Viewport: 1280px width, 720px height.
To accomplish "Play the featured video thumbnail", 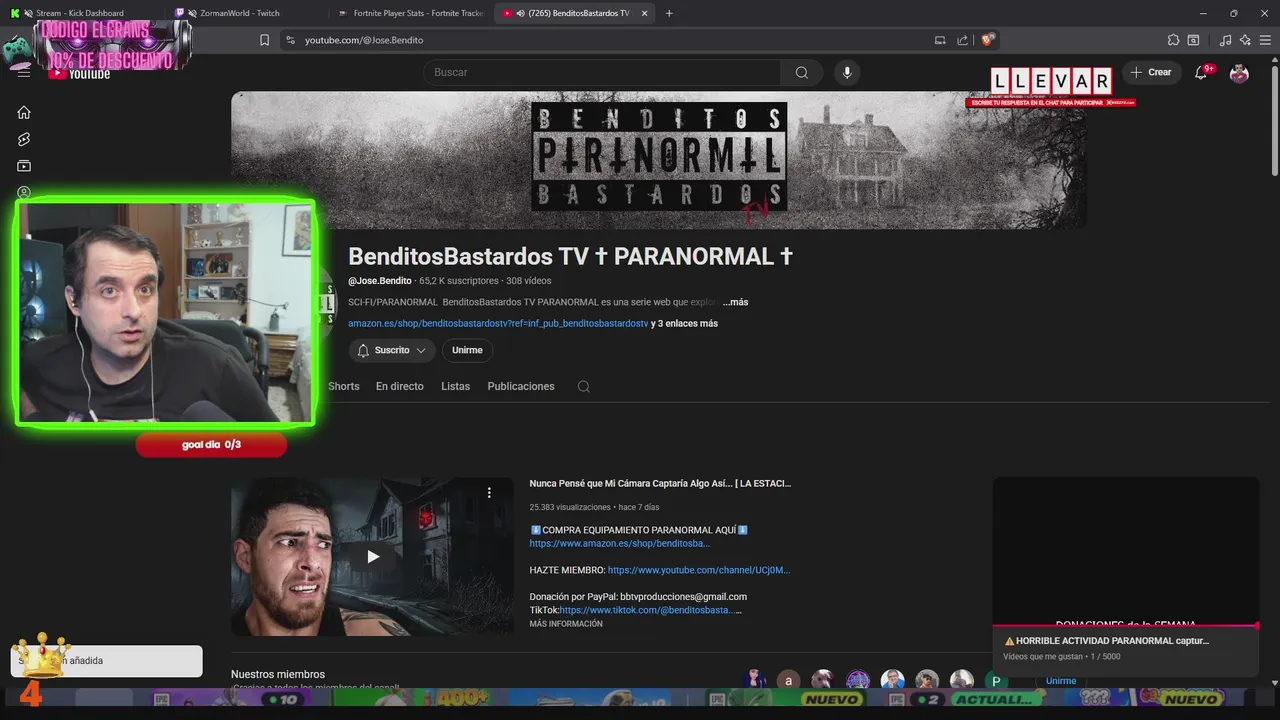I will tap(372, 556).
